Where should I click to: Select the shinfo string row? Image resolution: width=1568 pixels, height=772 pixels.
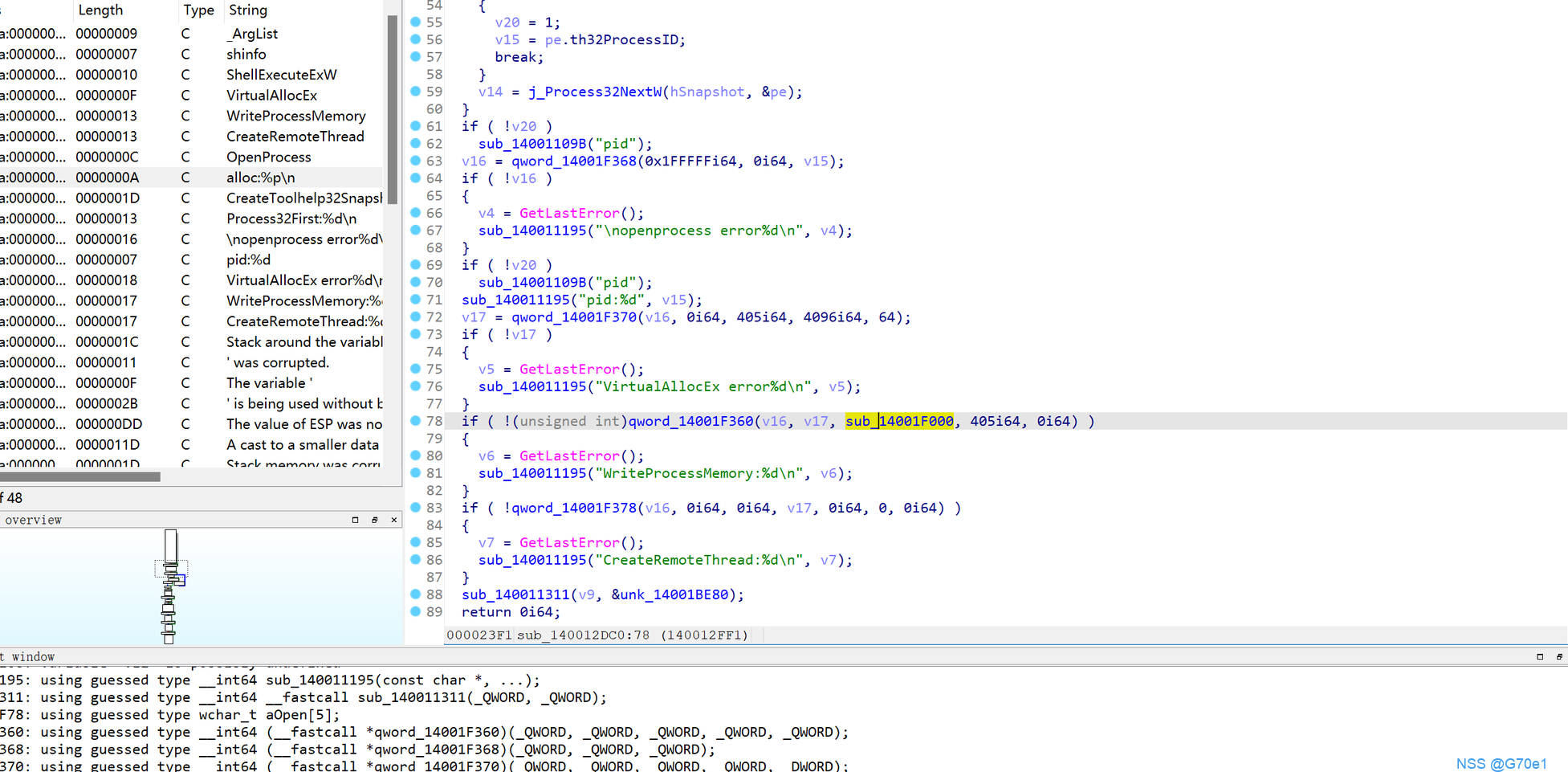tap(191, 54)
